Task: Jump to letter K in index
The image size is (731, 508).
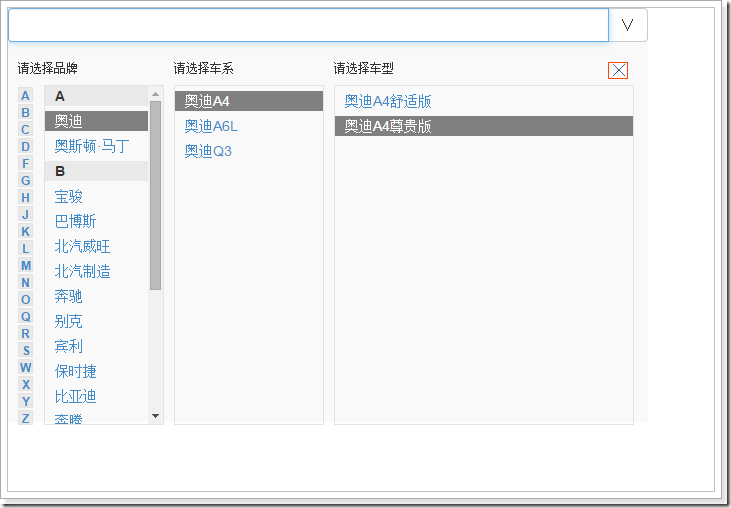Action: (26, 232)
